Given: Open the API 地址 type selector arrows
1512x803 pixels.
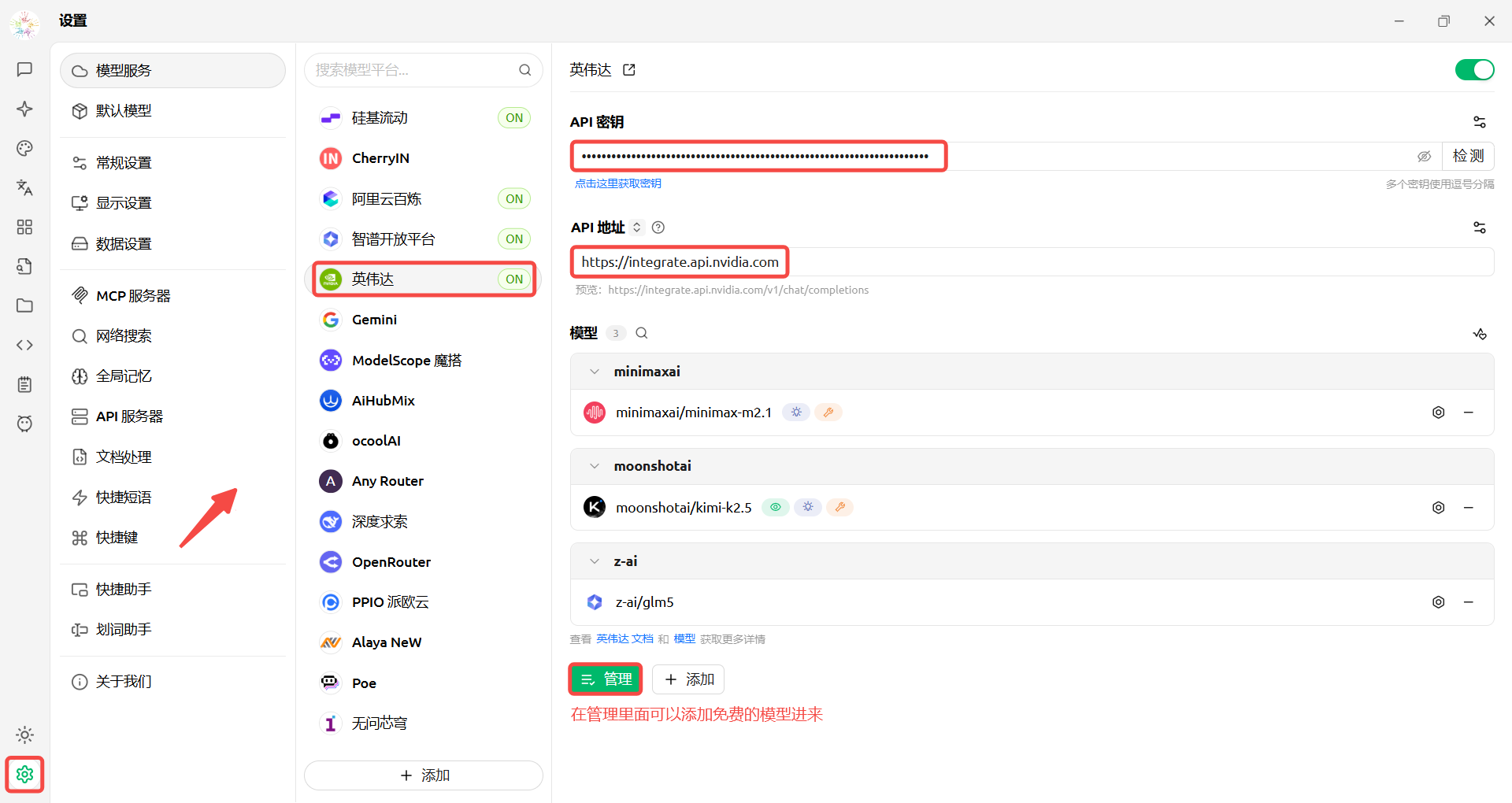Looking at the screenshot, I should pos(637,228).
